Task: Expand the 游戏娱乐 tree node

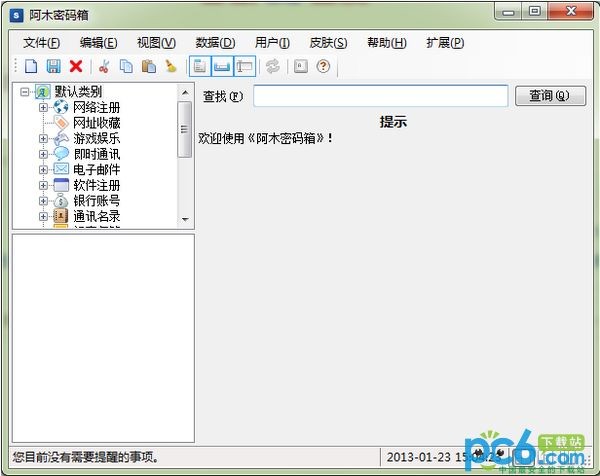Action: click(43, 139)
